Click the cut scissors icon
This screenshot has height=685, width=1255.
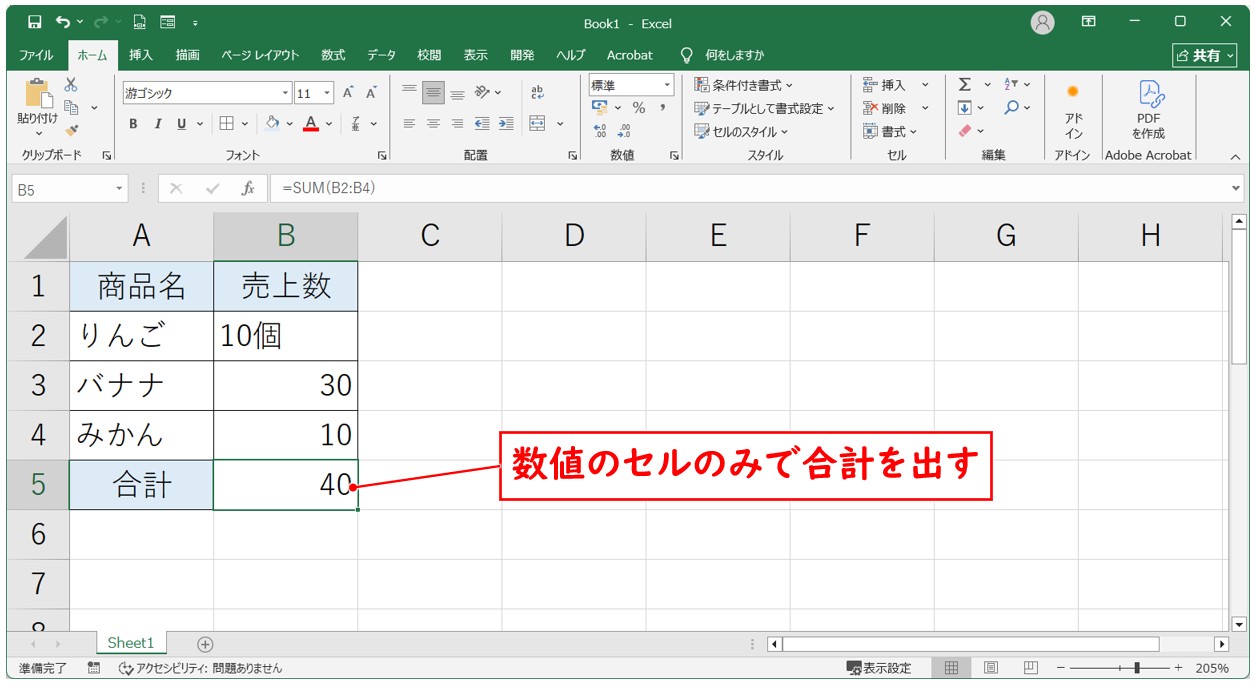(x=71, y=85)
